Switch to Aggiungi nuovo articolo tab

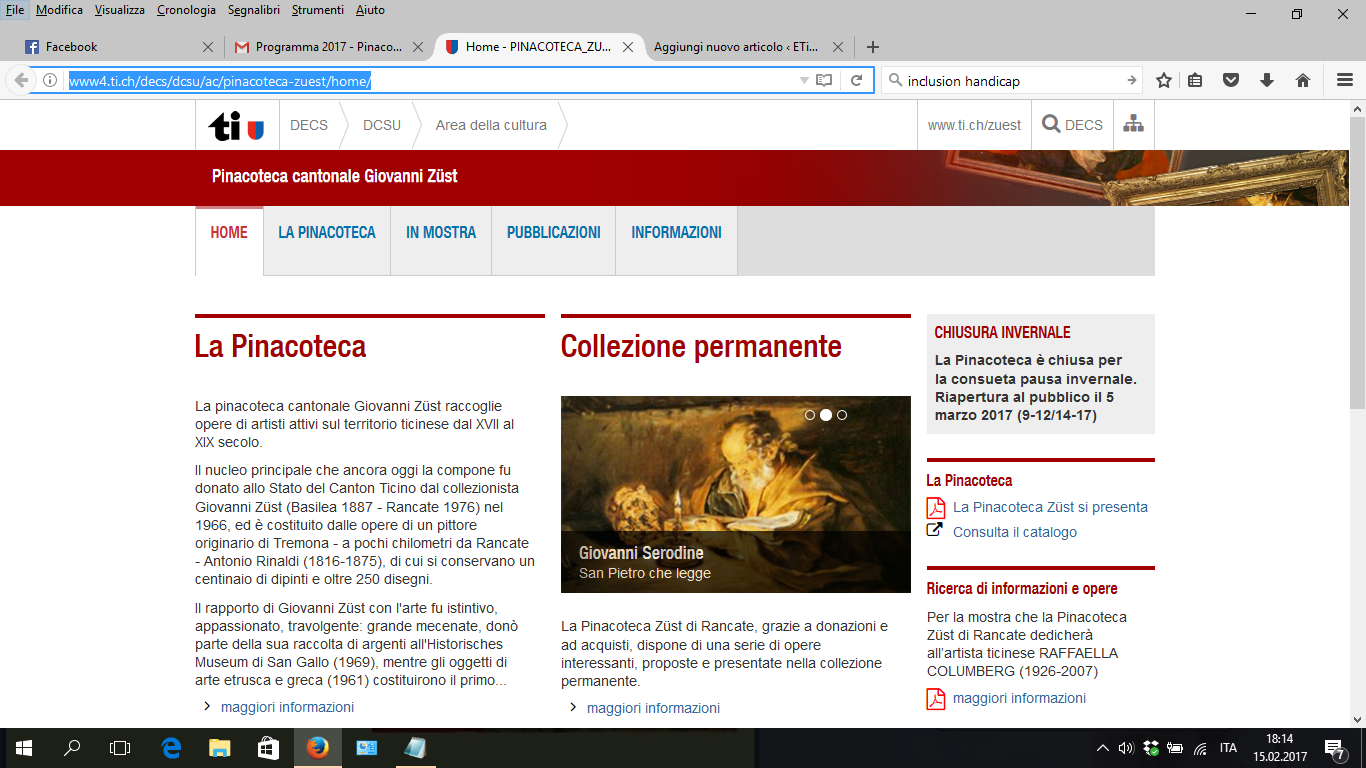(748, 47)
